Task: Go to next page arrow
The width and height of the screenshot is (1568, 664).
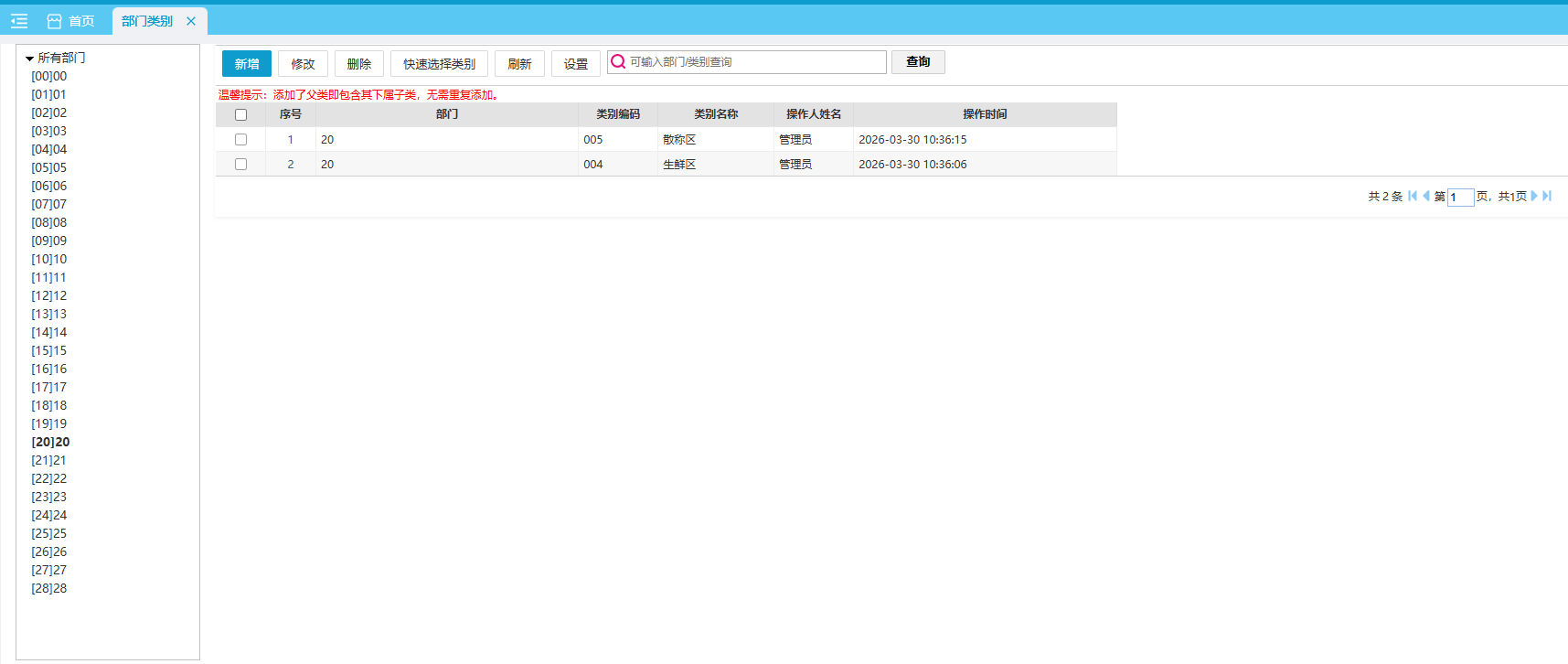Action: click(1534, 196)
